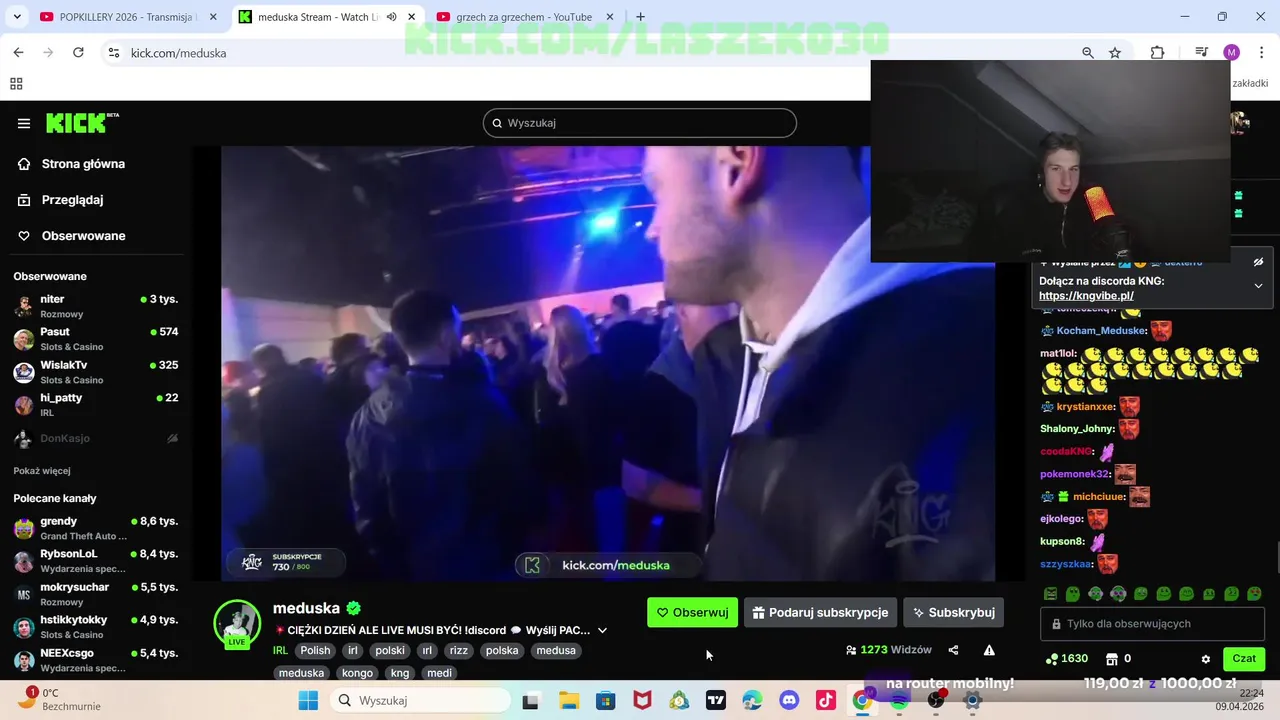Image resolution: width=1280 pixels, height=720 pixels.
Task: Bookmark this page with star icon
Action: pyautogui.click(x=1115, y=53)
